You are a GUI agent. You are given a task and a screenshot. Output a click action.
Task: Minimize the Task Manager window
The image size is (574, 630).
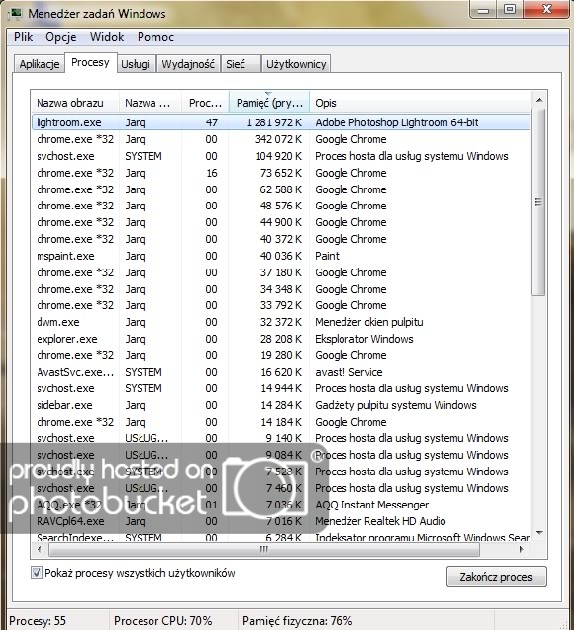pyautogui.click(x=483, y=10)
